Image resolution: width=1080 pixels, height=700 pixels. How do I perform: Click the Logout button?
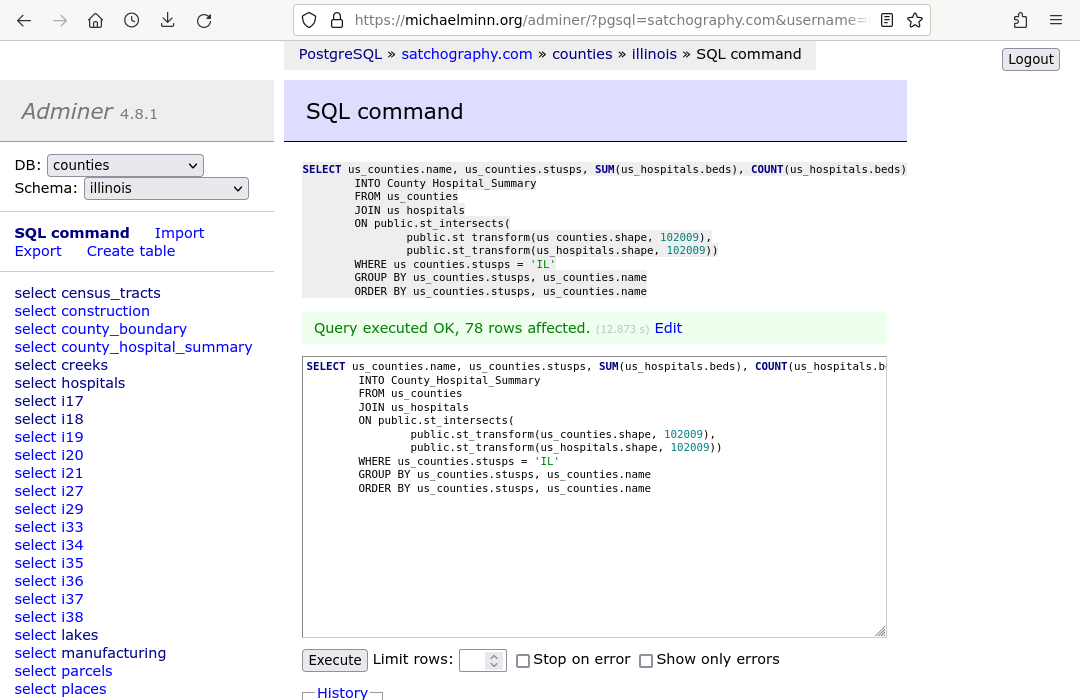1030,59
